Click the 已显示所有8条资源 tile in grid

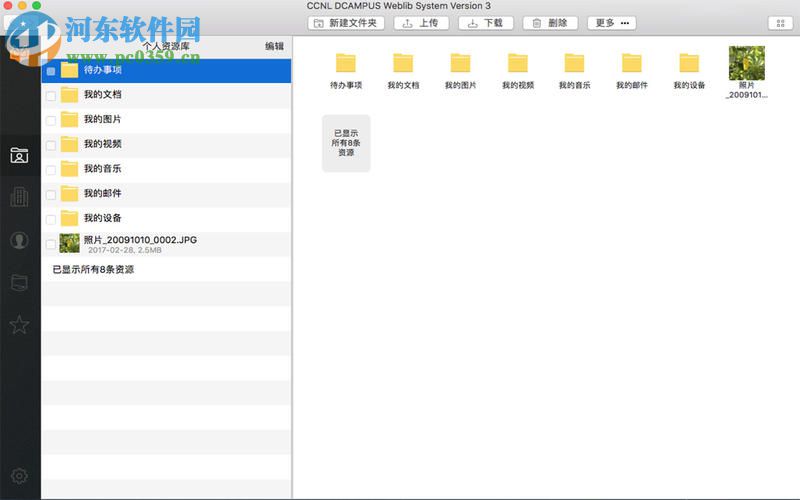[346, 143]
